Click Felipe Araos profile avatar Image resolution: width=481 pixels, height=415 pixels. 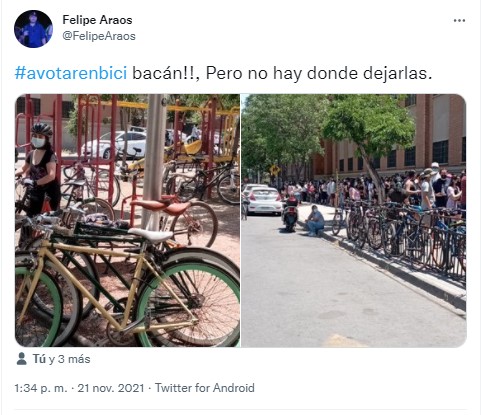(33, 29)
